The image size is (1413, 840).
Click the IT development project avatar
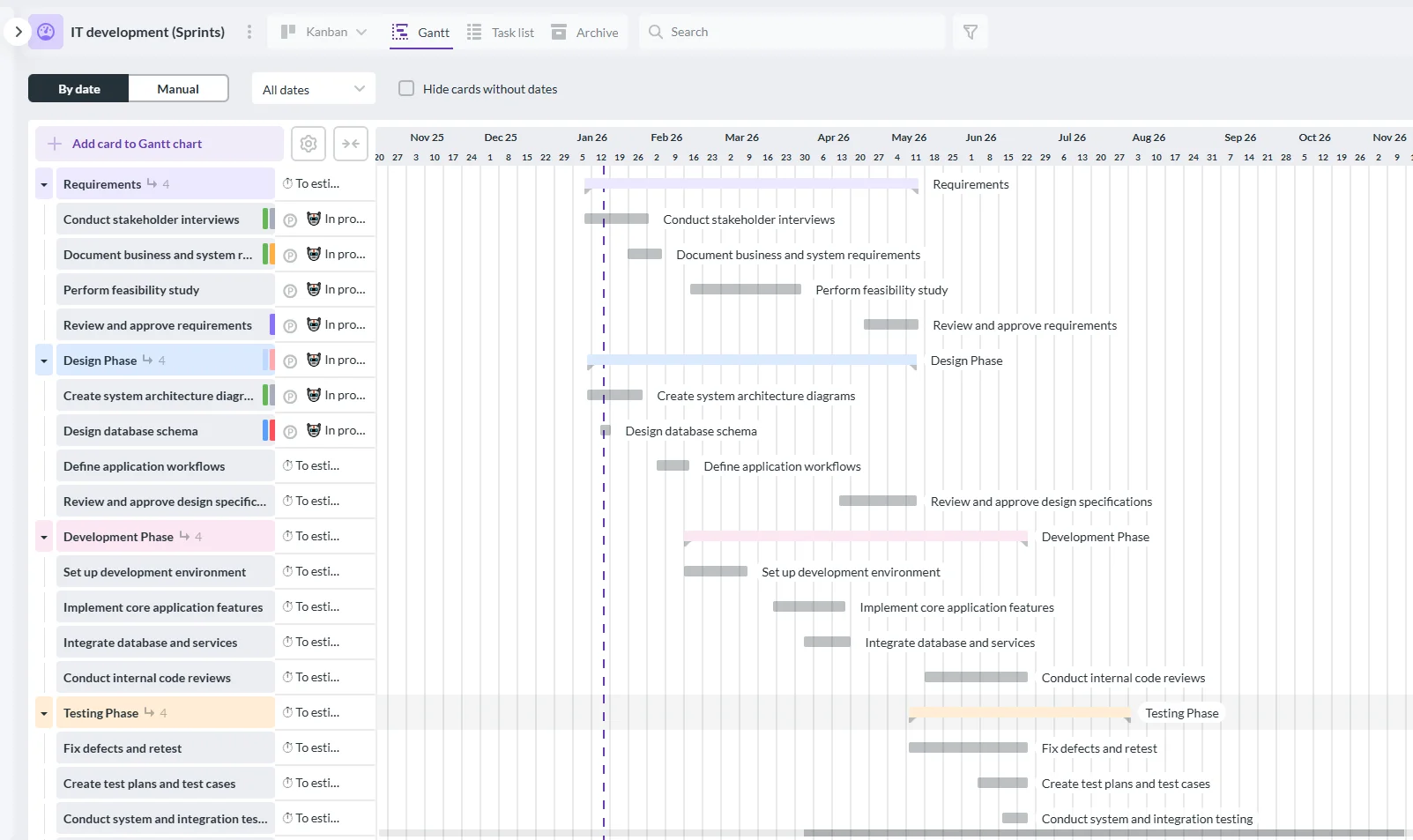(x=45, y=32)
